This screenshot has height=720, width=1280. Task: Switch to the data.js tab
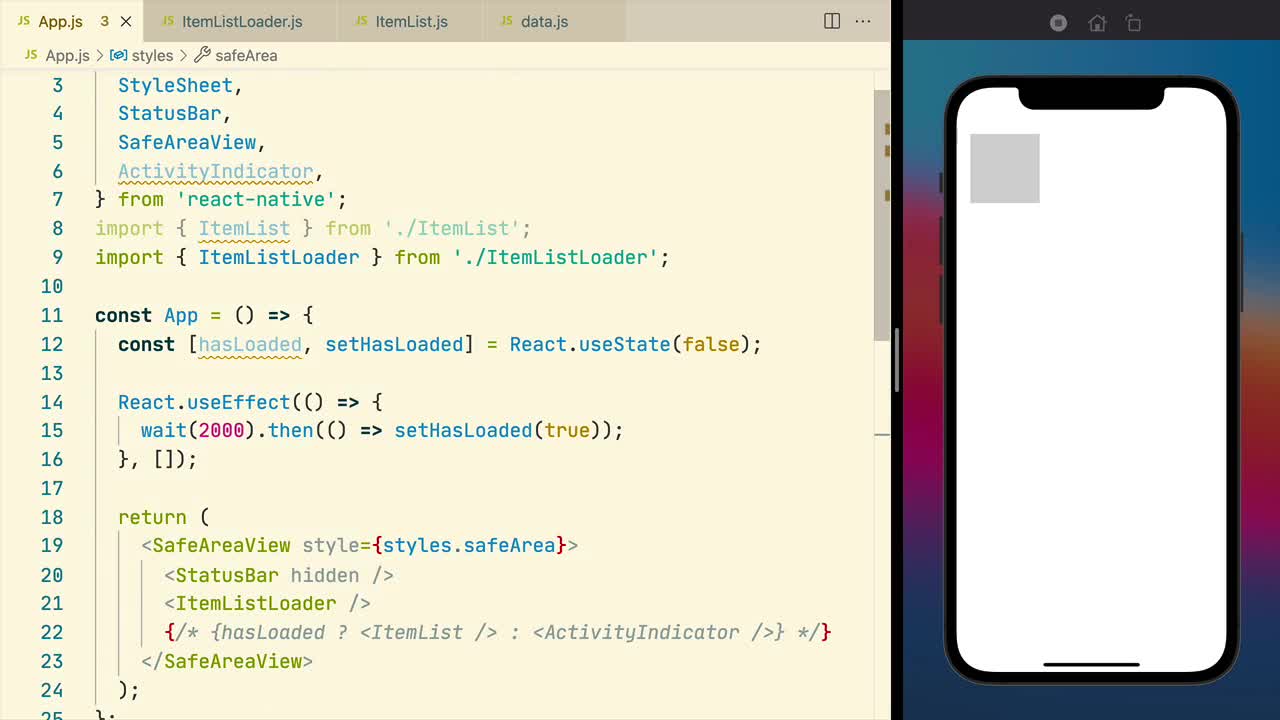pos(544,21)
